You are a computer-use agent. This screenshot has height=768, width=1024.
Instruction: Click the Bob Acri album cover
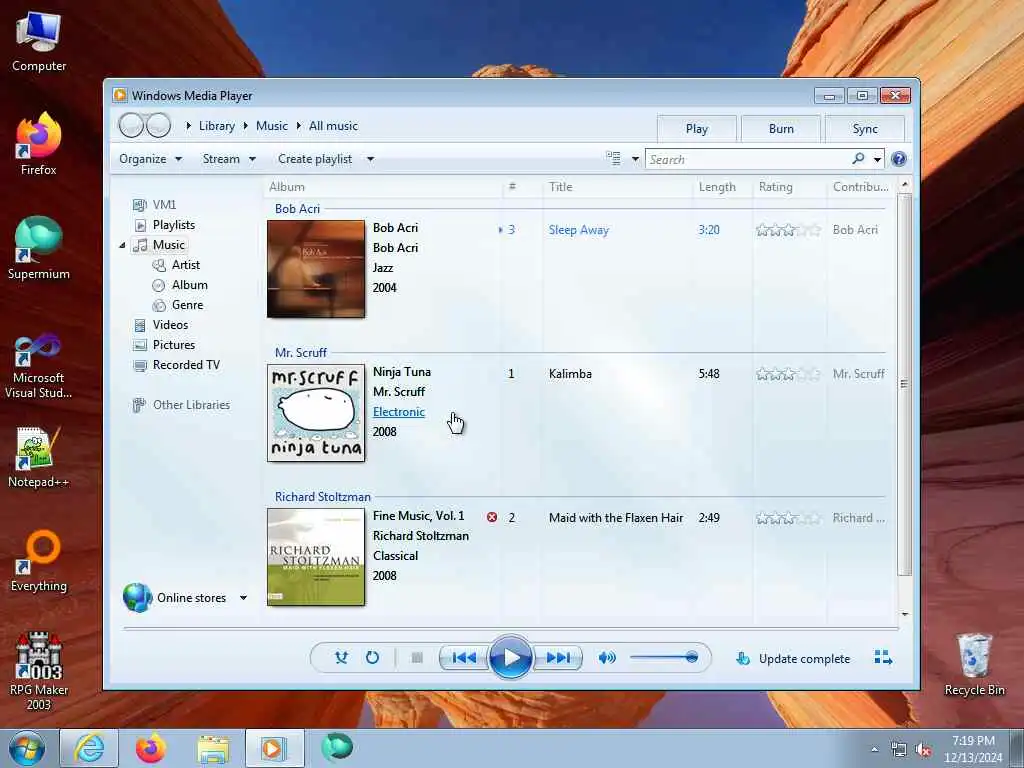click(x=316, y=269)
